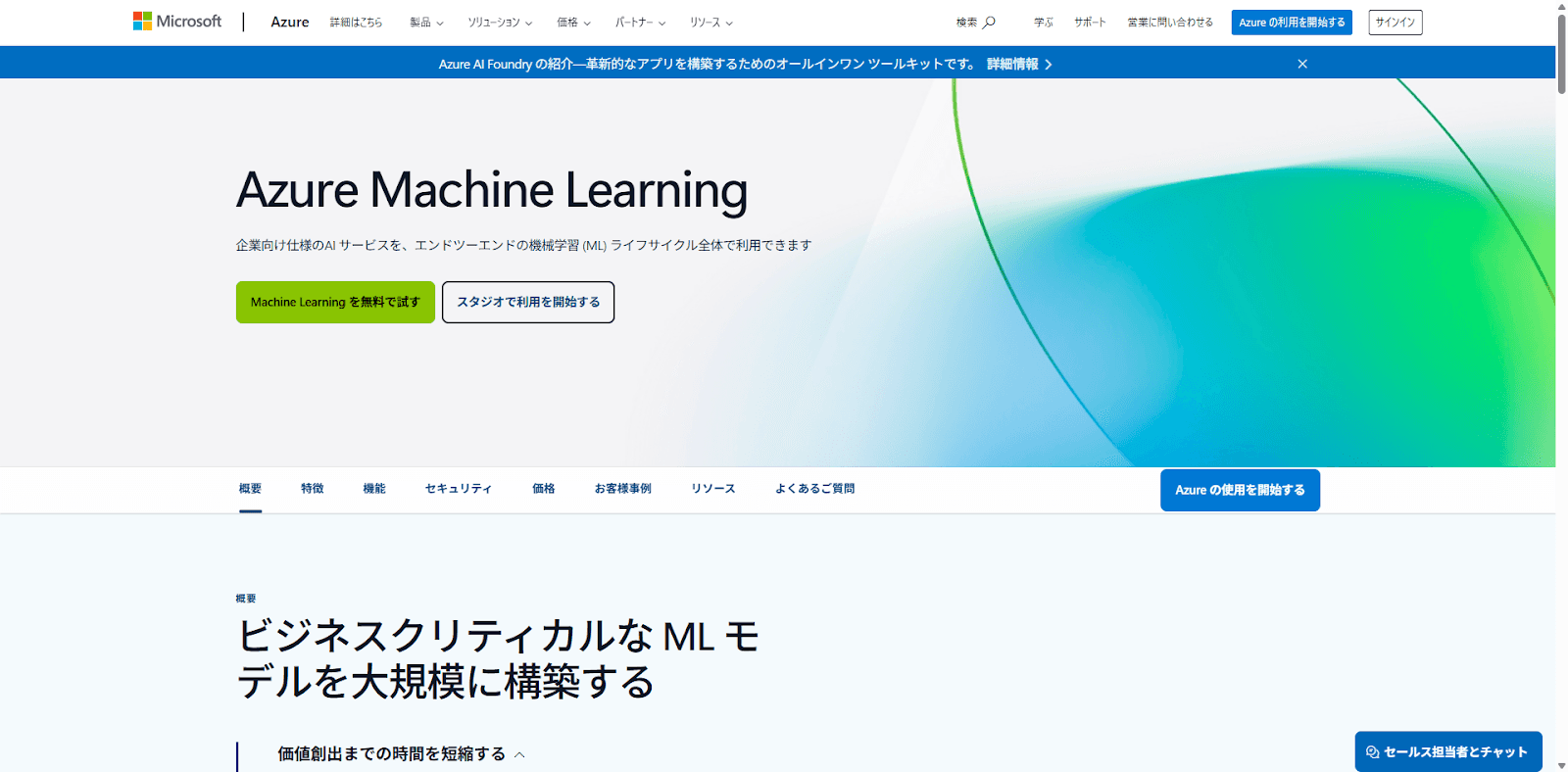1568x772 pixels.
Task: Expand the 製品 dropdown menu
Action: [x=426, y=23]
